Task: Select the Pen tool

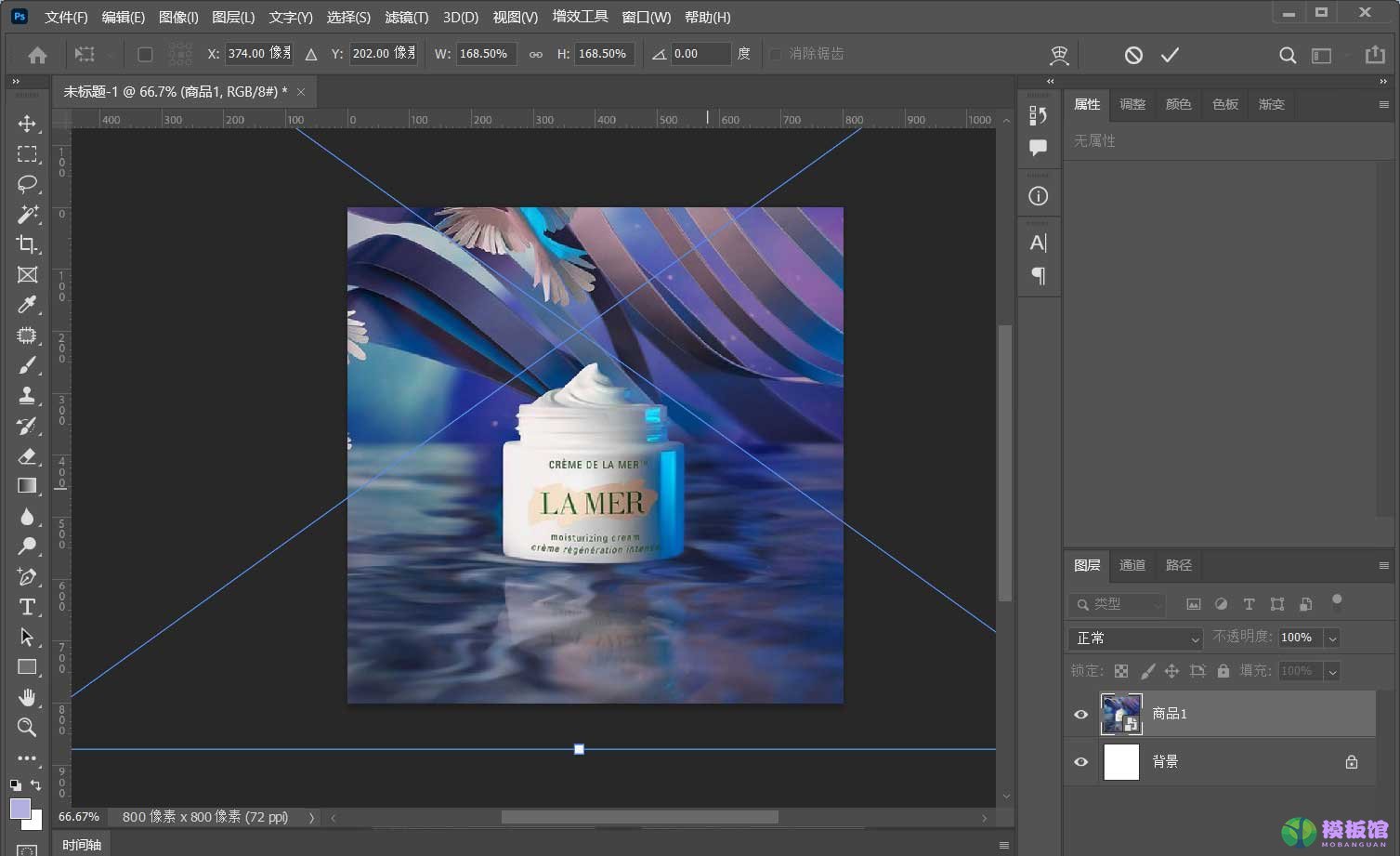Action: [x=27, y=576]
